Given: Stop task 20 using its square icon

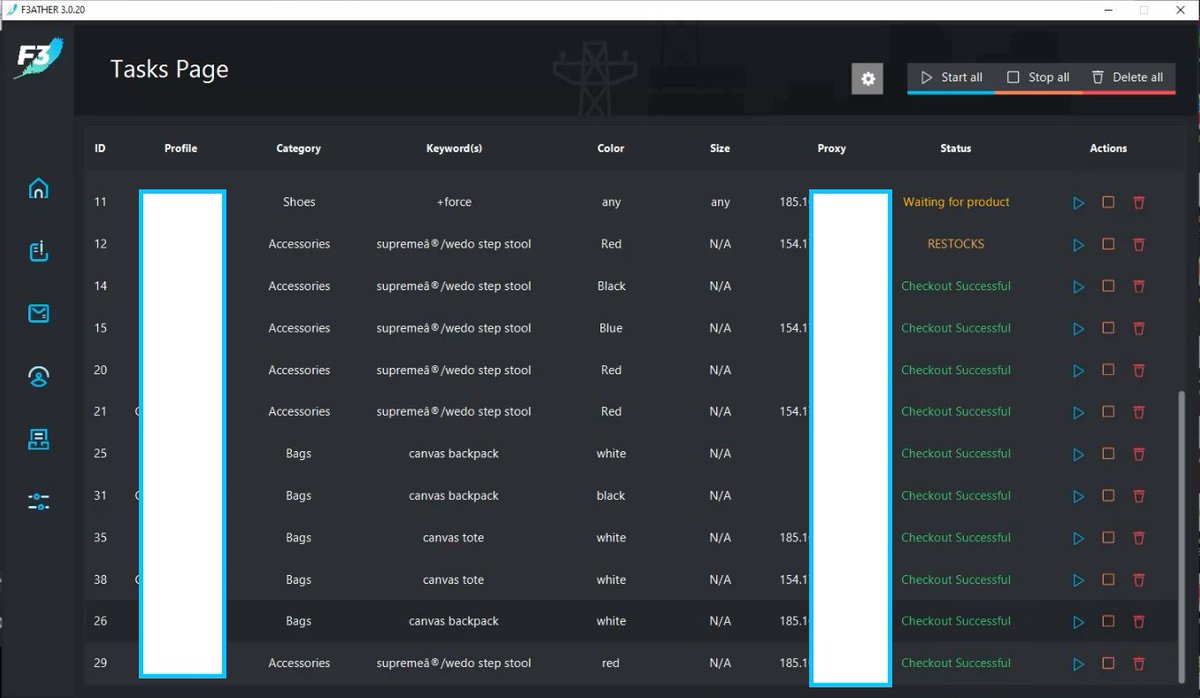Looking at the screenshot, I should 1108,370.
